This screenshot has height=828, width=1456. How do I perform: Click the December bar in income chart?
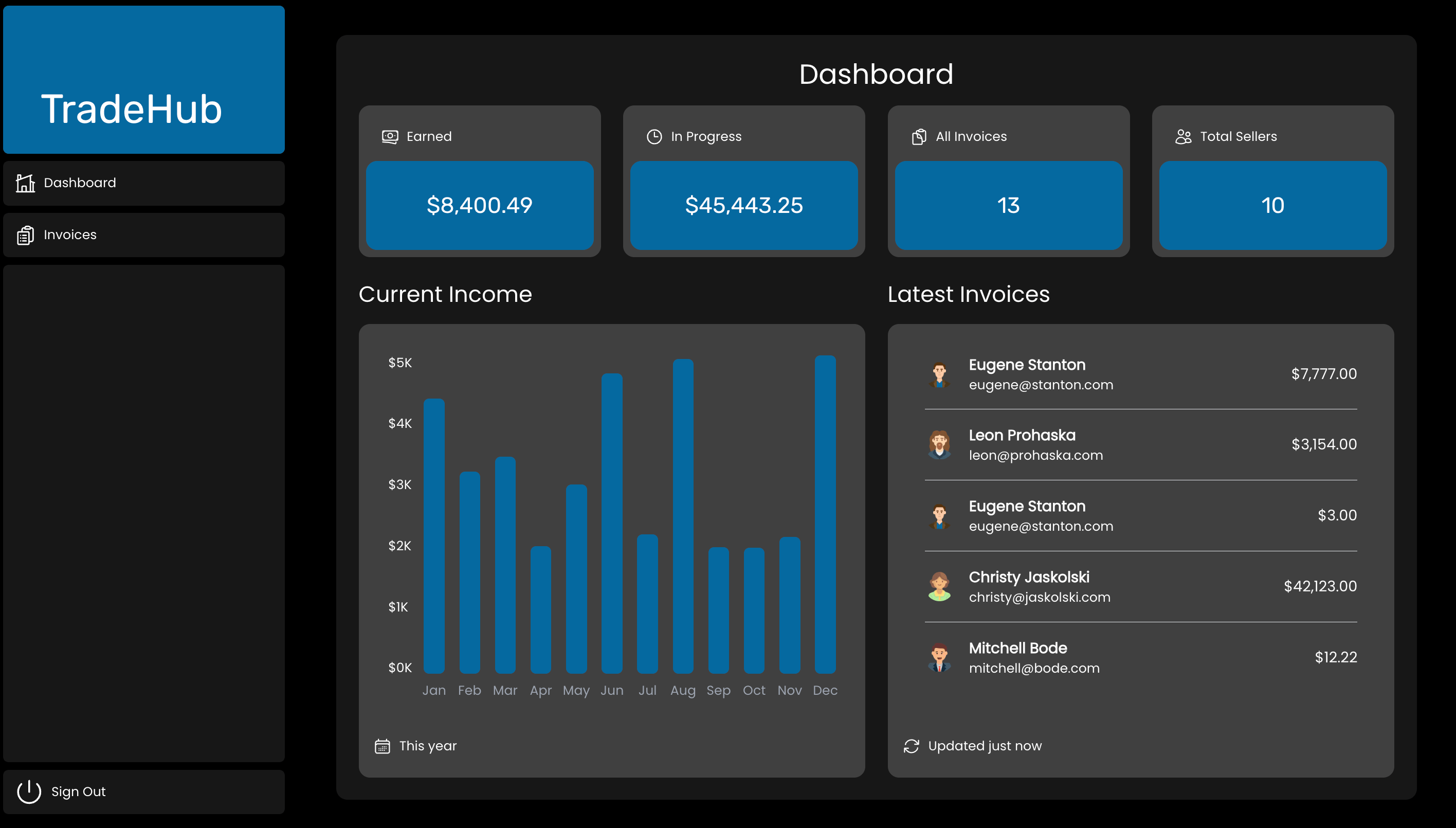(825, 515)
